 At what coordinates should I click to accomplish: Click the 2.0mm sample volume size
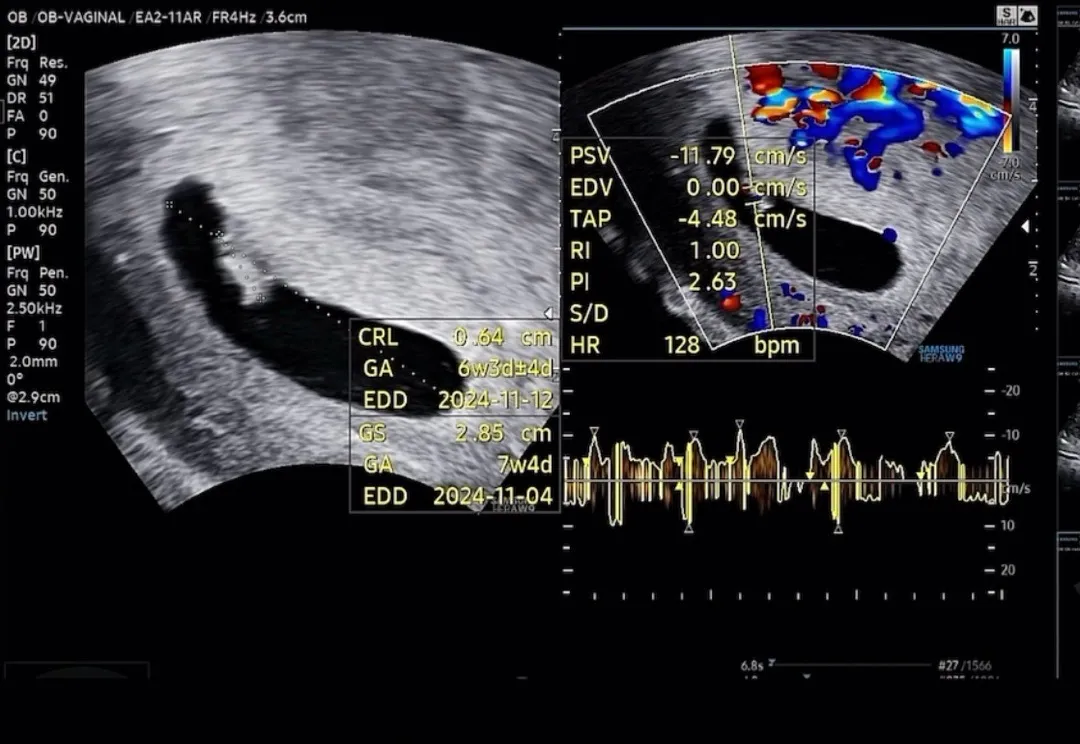pyautogui.click(x=34, y=362)
